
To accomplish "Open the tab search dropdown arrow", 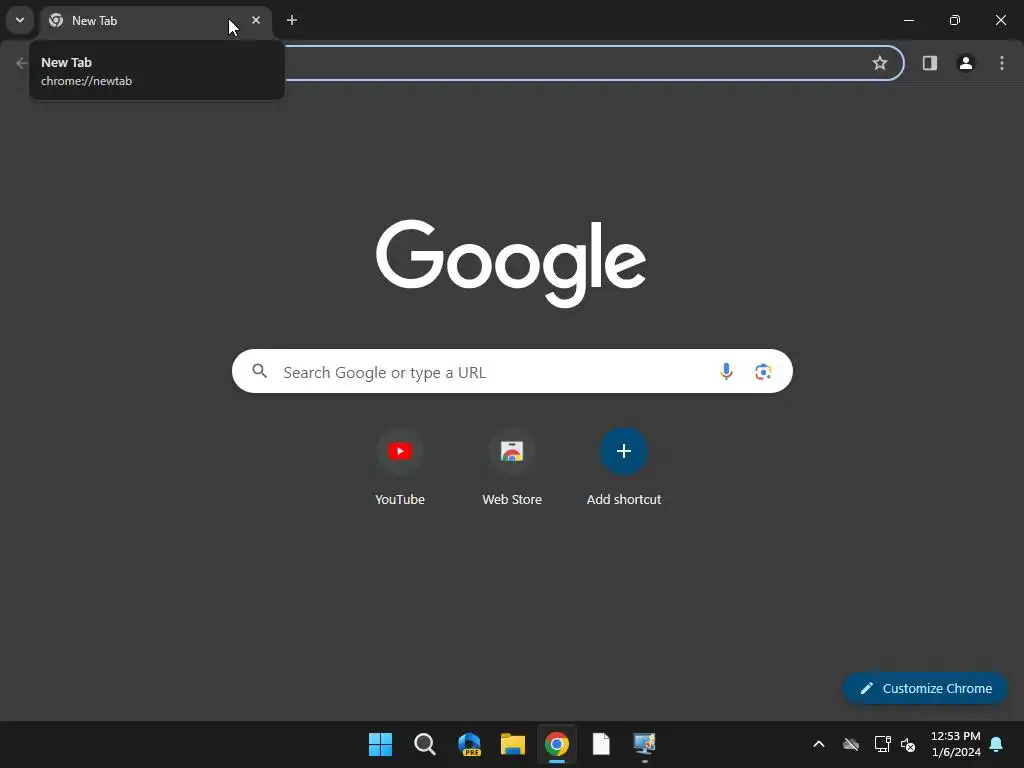I will [x=20, y=20].
